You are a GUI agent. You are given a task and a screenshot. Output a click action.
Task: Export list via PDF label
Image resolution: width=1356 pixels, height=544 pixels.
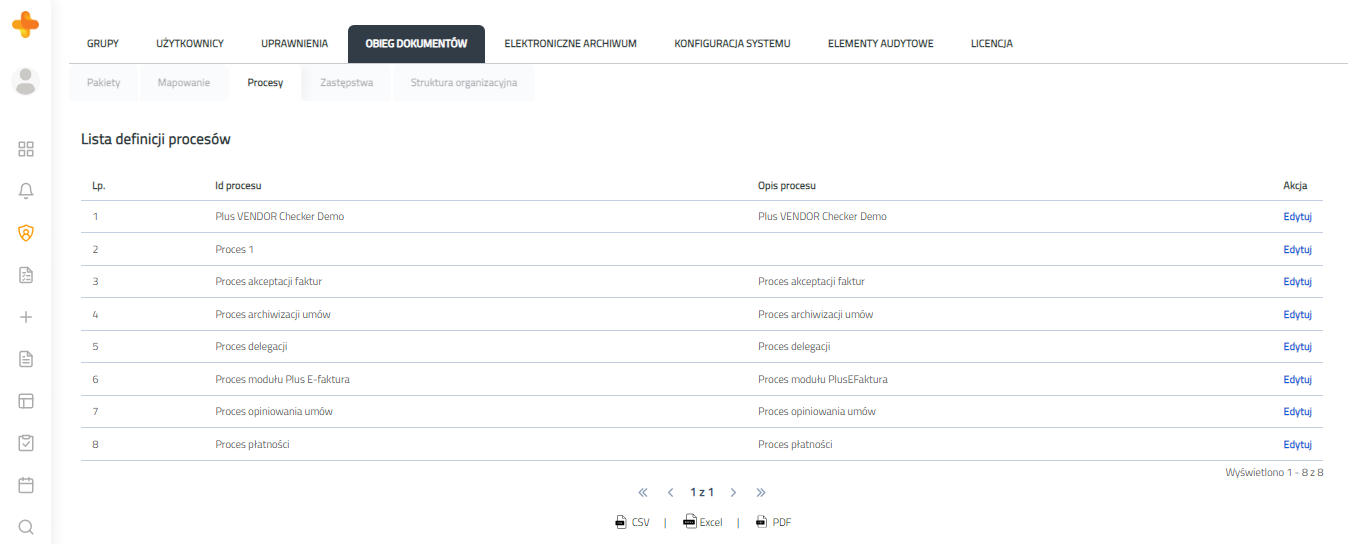pyautogui.click(x=782, y=522)
